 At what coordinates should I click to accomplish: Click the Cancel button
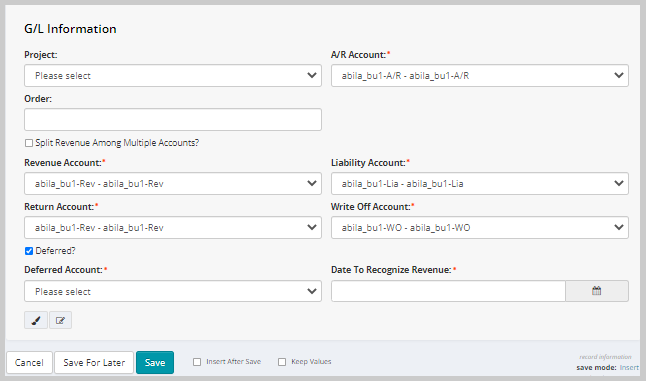click(x=29, y=362)
